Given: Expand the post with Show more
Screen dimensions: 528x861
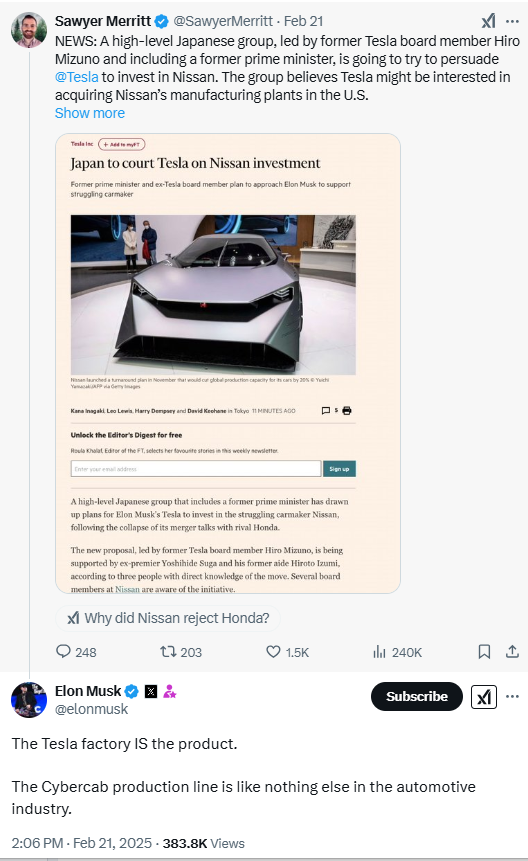Looking at the screenshot, I should 89,113.
